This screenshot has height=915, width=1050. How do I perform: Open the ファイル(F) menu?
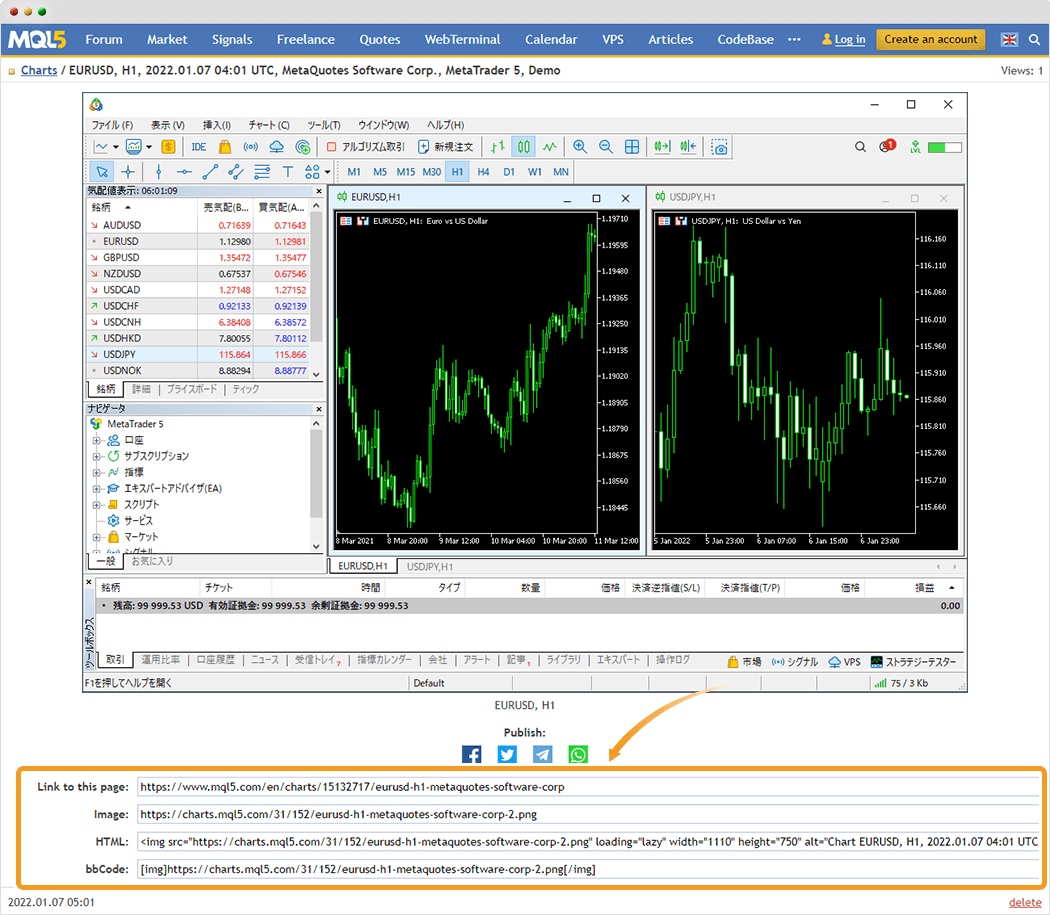pos(112,125)
